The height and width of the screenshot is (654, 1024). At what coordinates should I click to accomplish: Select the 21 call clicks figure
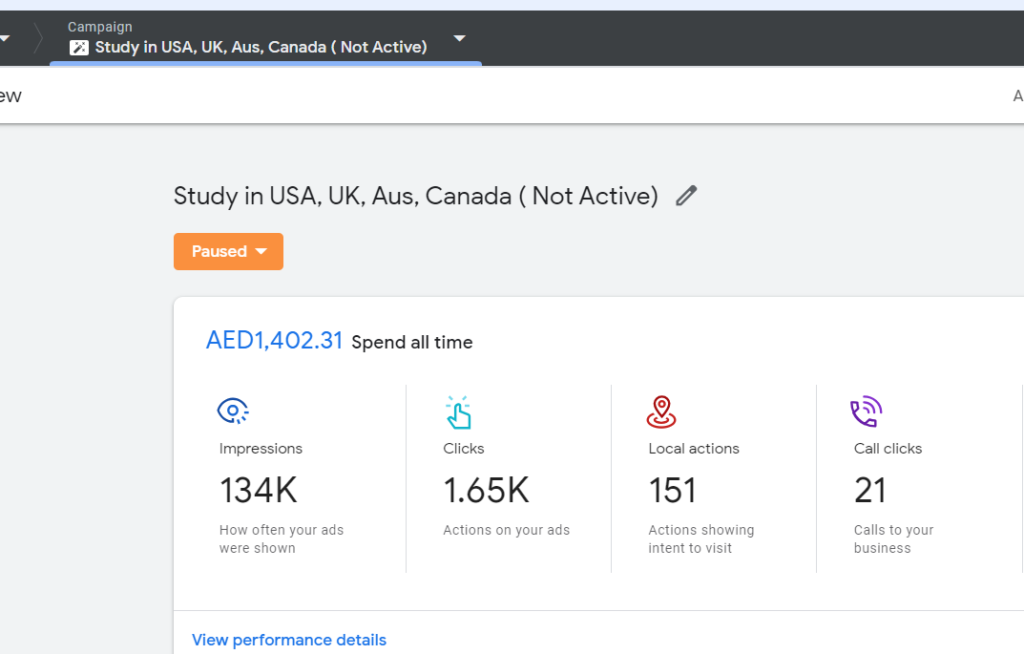(870, 490)
